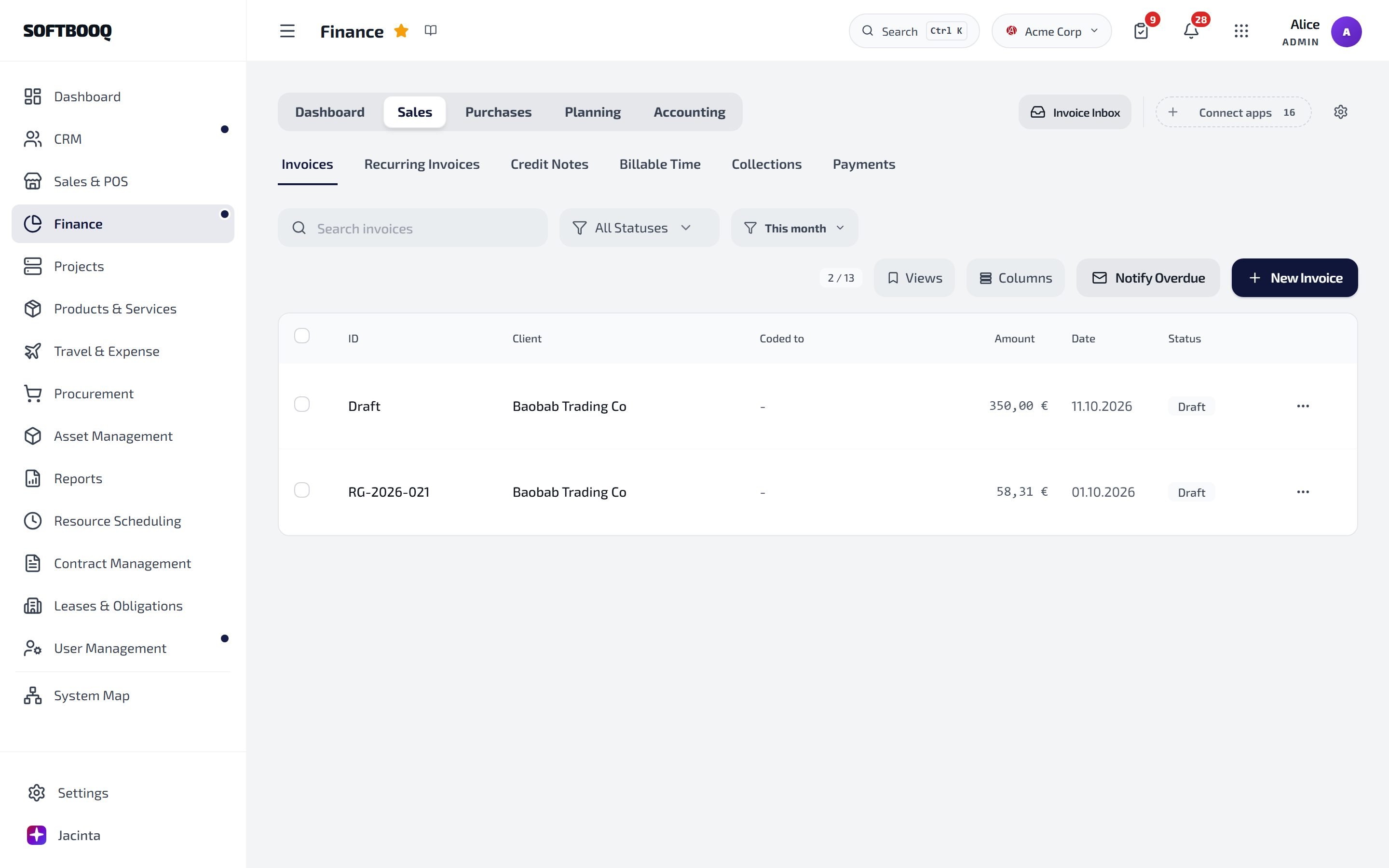Viewport: 1389px width, 868px height.
Task: Open Leases & Obligations
Action: 123,606
